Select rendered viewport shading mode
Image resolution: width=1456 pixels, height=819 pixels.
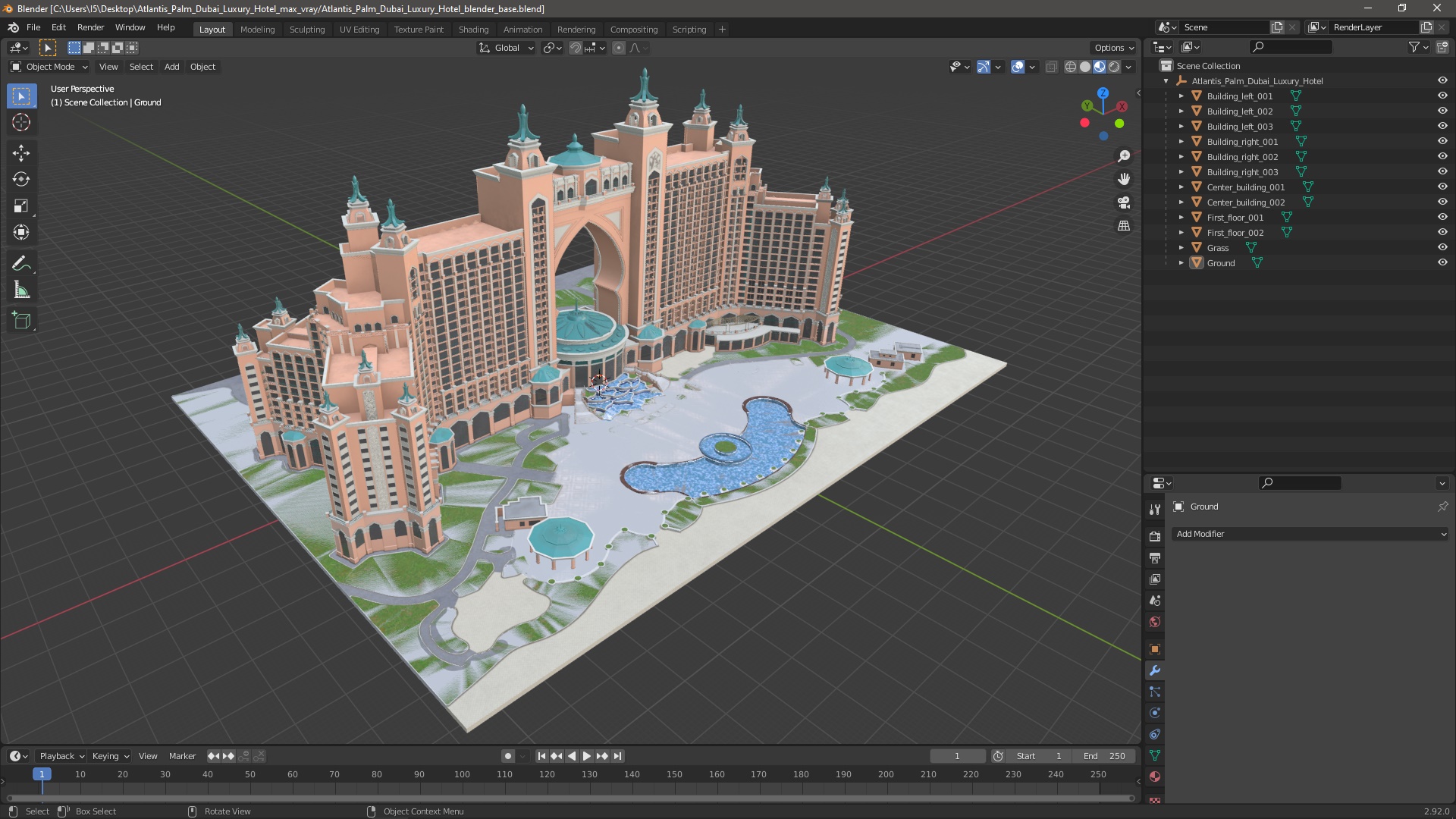[x=1114, y=67]
